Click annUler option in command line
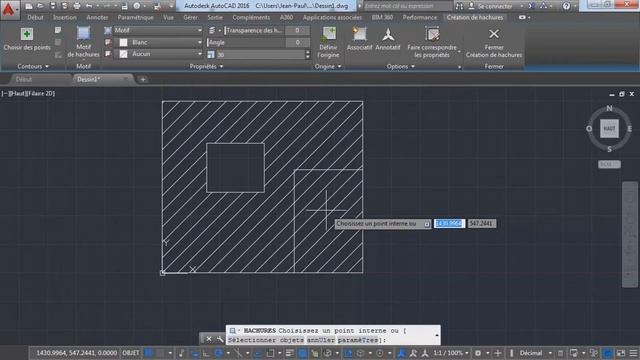Screen dimensions: 640x360 (x=320, y=340)
